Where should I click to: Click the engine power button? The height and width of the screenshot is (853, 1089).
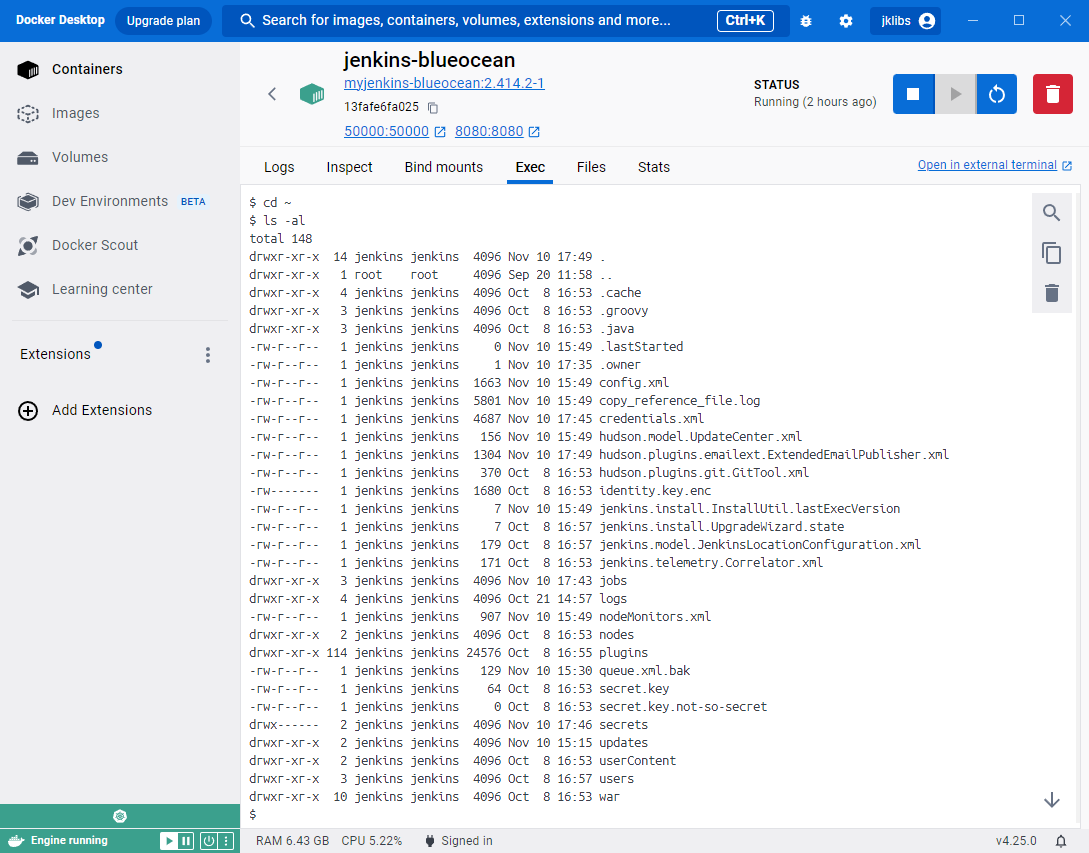pos(208,841)
